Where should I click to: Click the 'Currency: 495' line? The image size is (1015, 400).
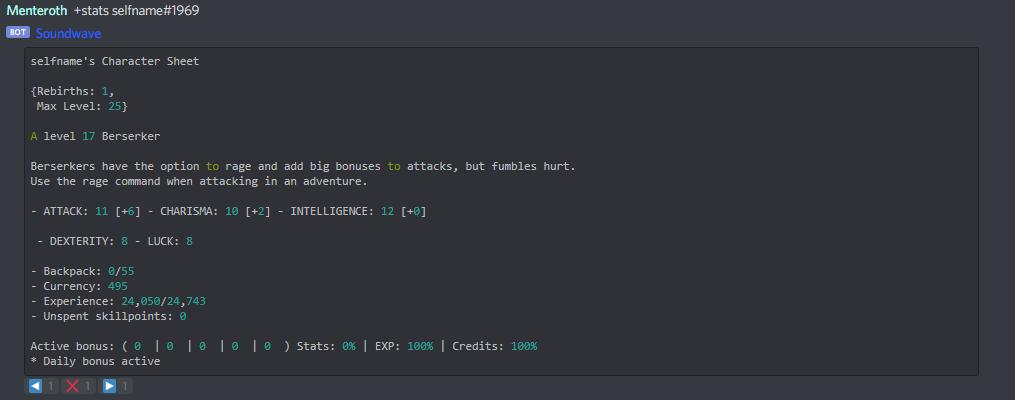[x=79, y=285]
